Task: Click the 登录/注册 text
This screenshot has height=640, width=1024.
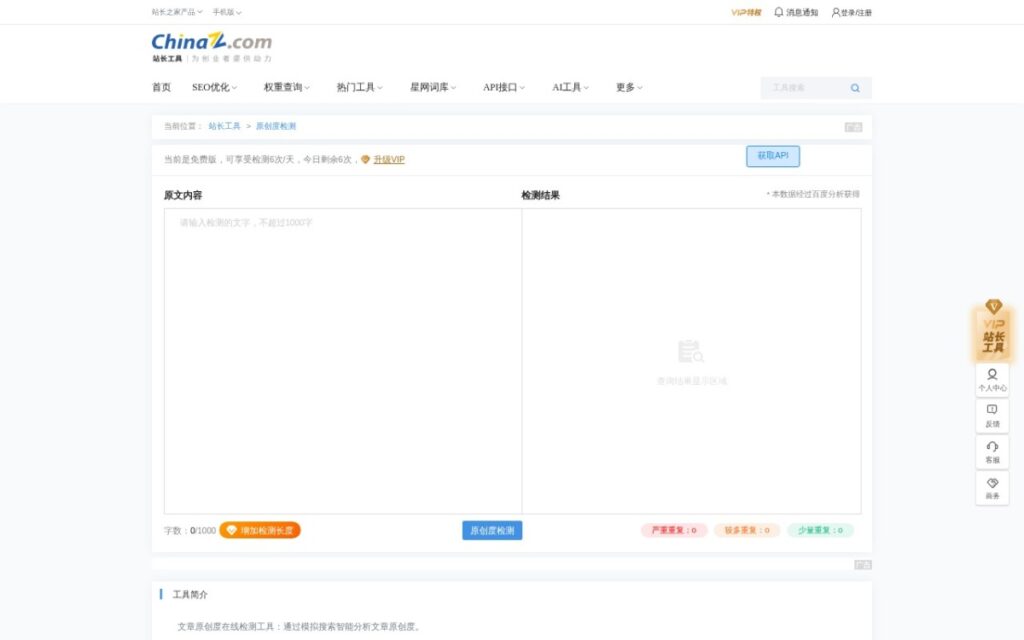Action: click(x=856, y=12)
